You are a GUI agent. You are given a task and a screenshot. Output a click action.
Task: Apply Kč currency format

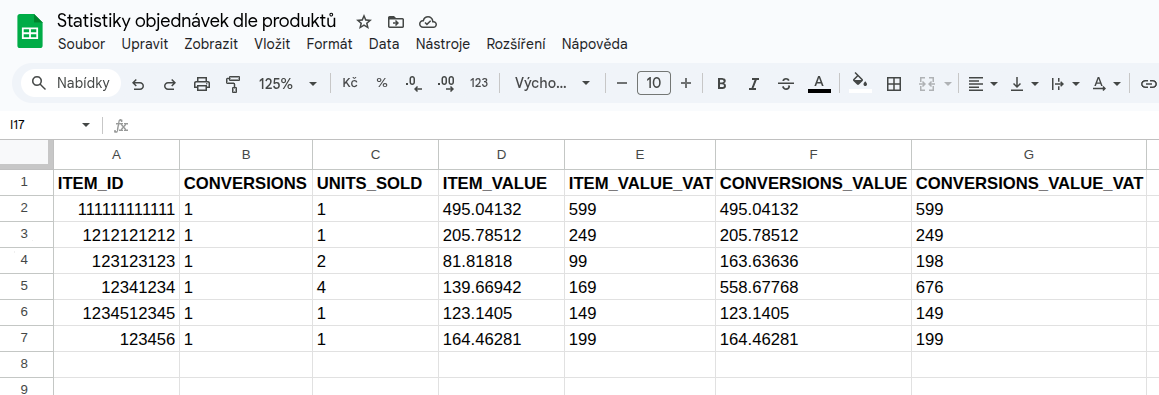click(x=350, y=83)
